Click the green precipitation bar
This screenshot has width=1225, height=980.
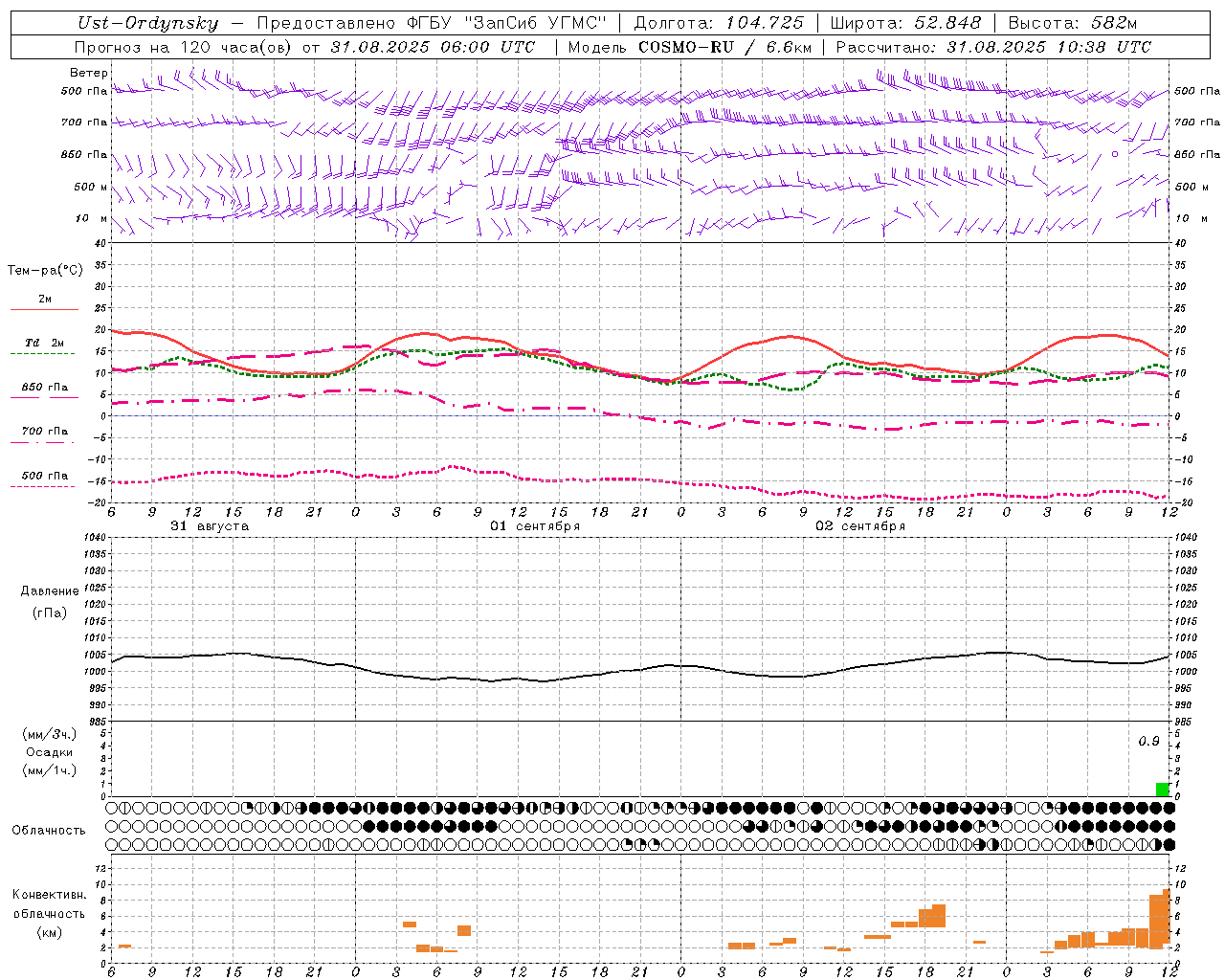(1163, 790)
